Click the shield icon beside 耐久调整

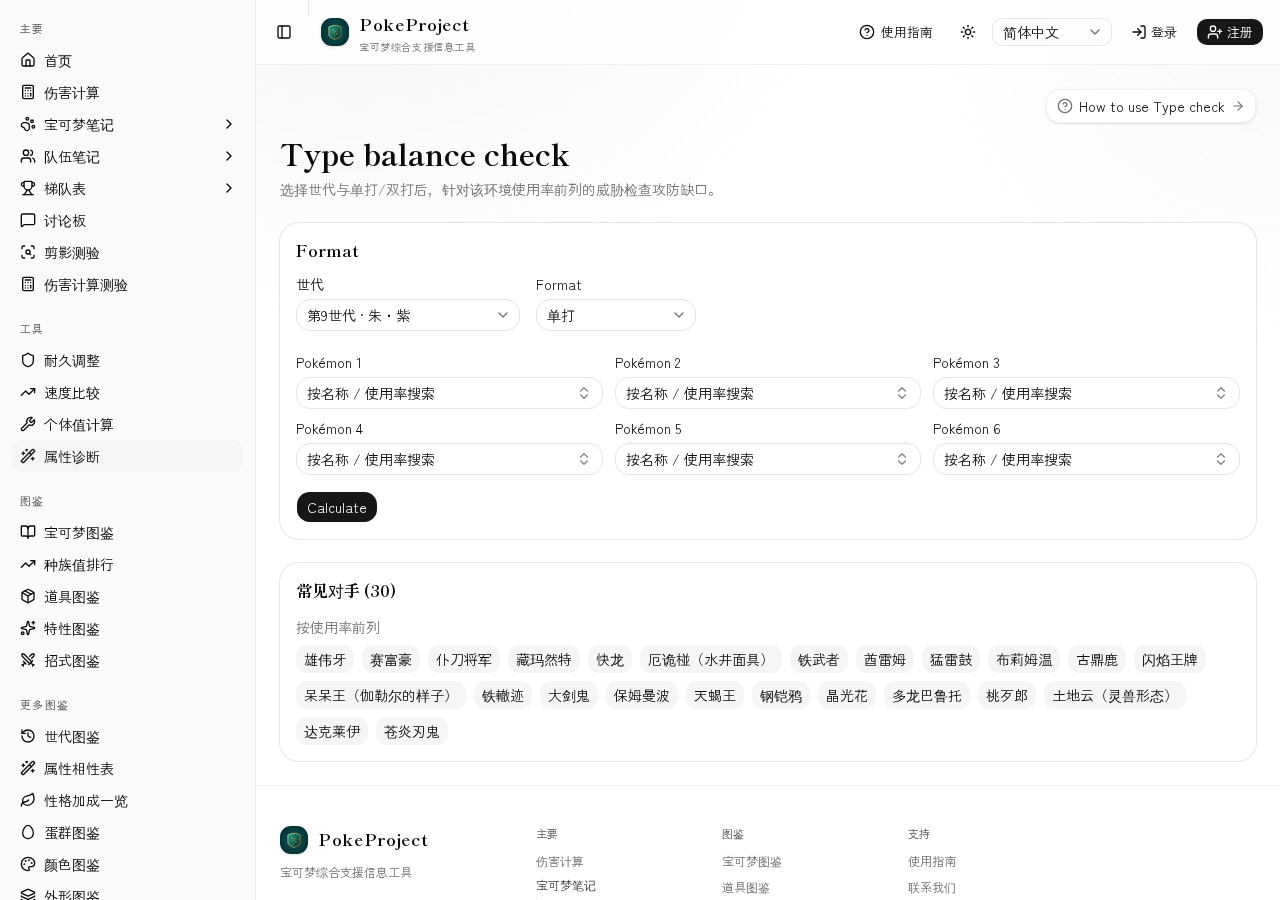(x=28, y=360)
